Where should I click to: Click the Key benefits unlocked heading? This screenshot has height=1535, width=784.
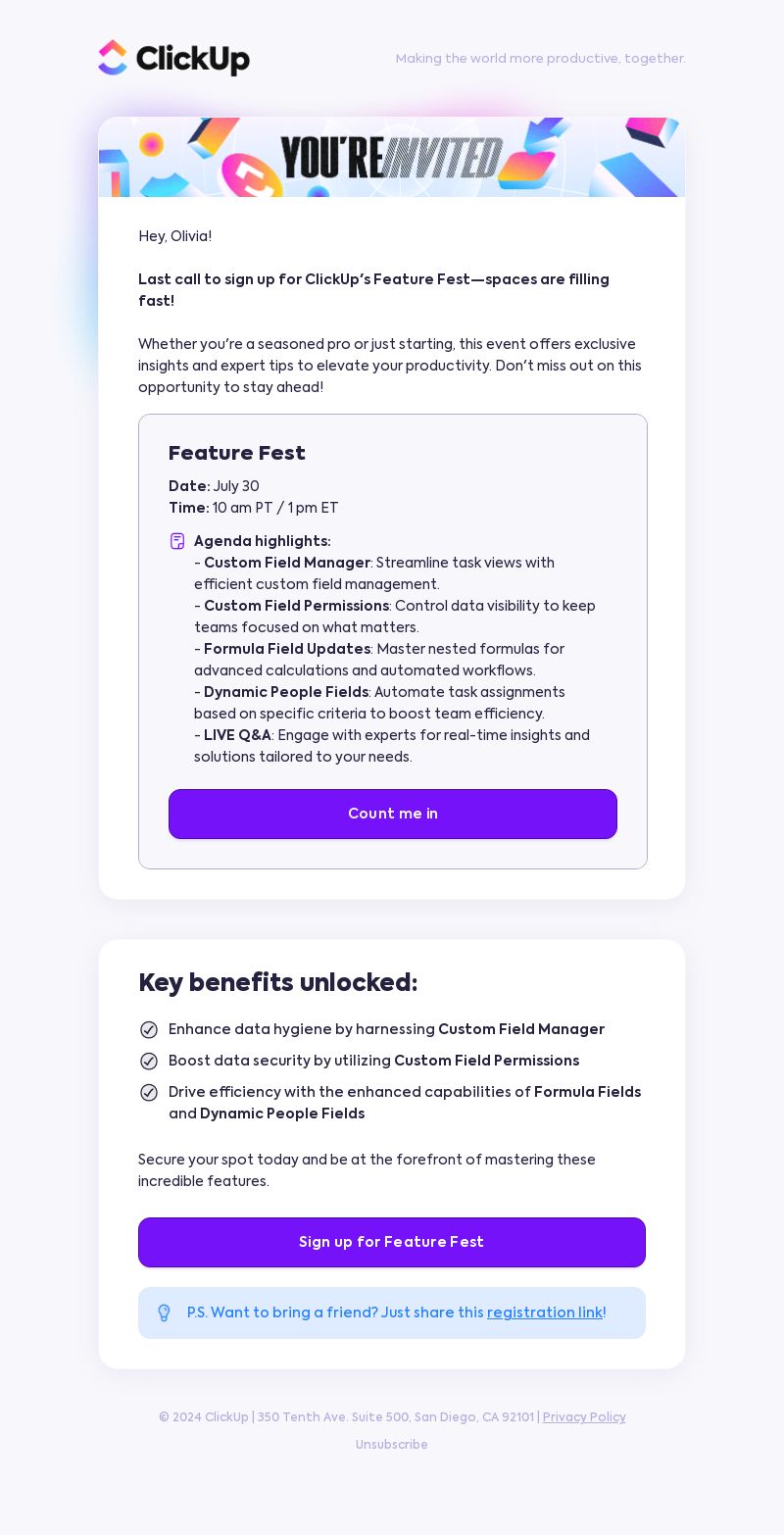coord(278,982)
